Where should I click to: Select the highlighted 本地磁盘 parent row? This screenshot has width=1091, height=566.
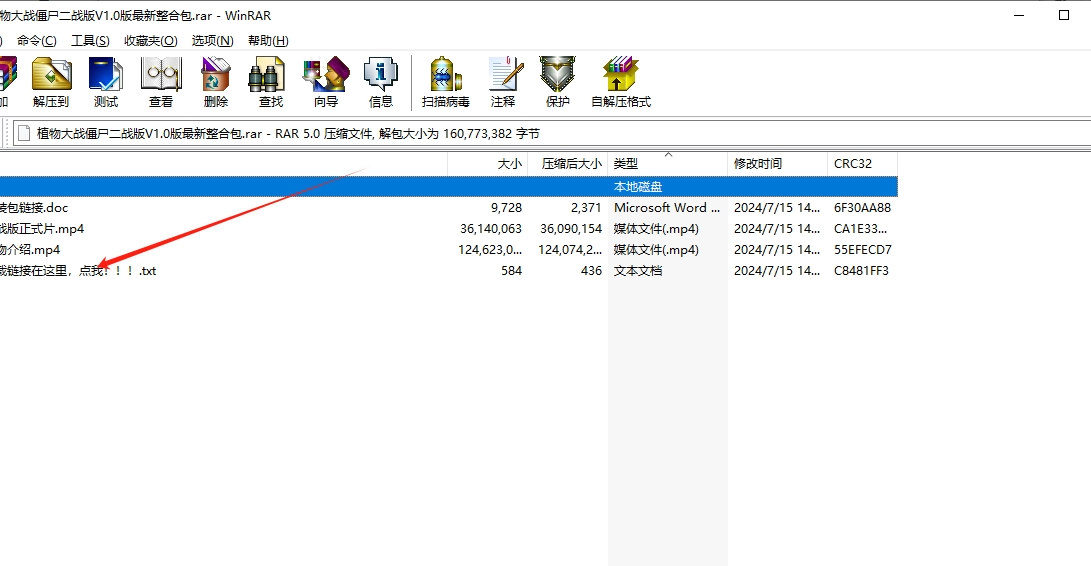(449, 187)
